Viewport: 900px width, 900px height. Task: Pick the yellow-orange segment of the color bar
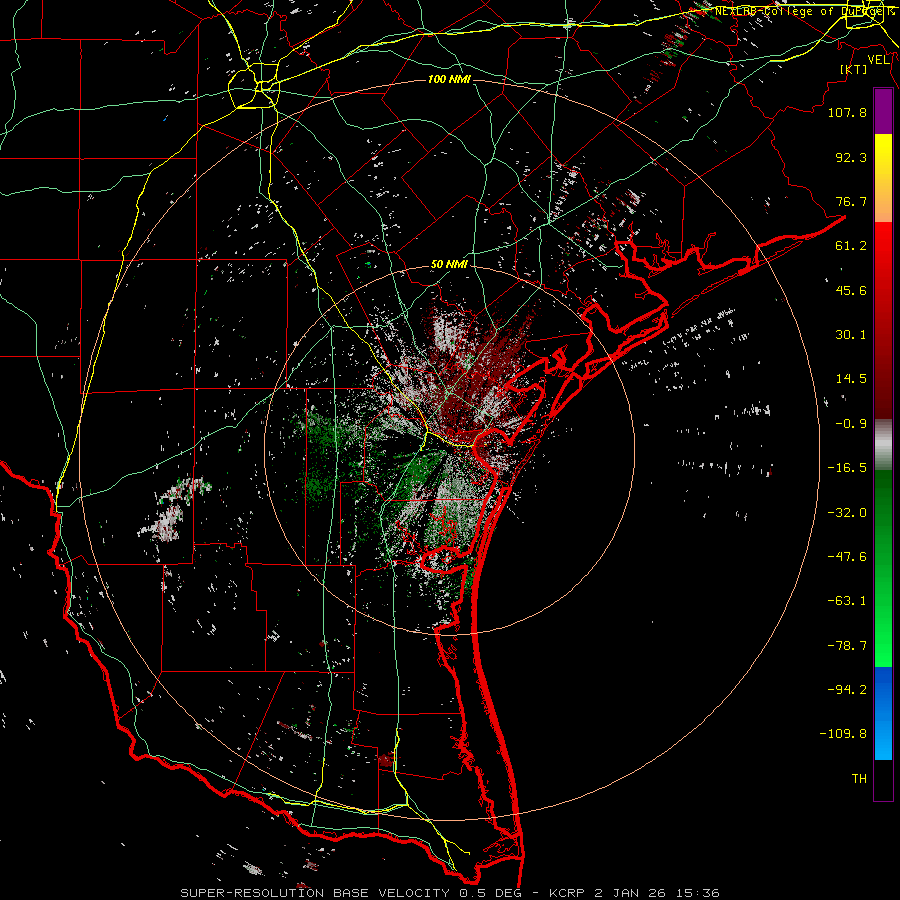[883, 178]
